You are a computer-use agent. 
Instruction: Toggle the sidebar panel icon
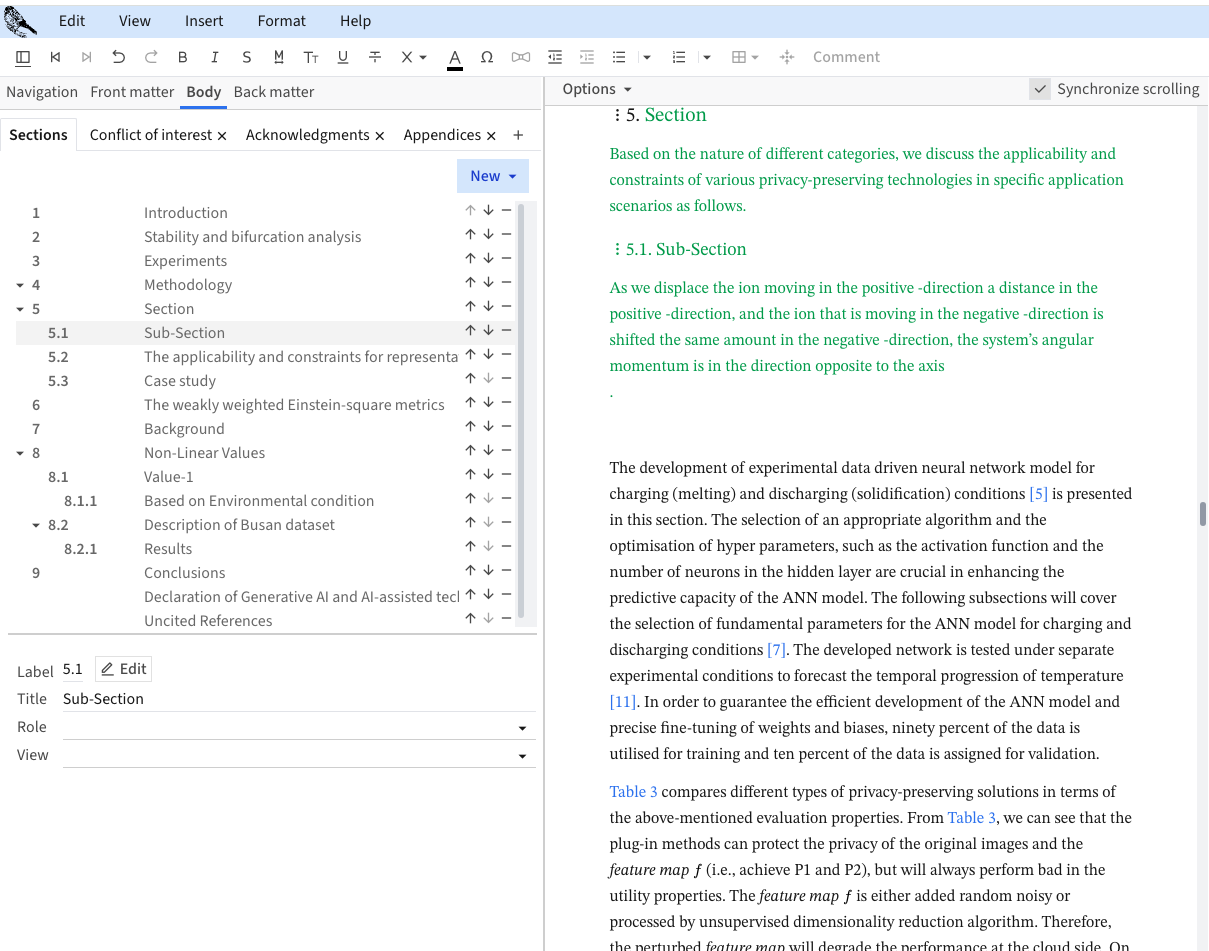point(23,57)
